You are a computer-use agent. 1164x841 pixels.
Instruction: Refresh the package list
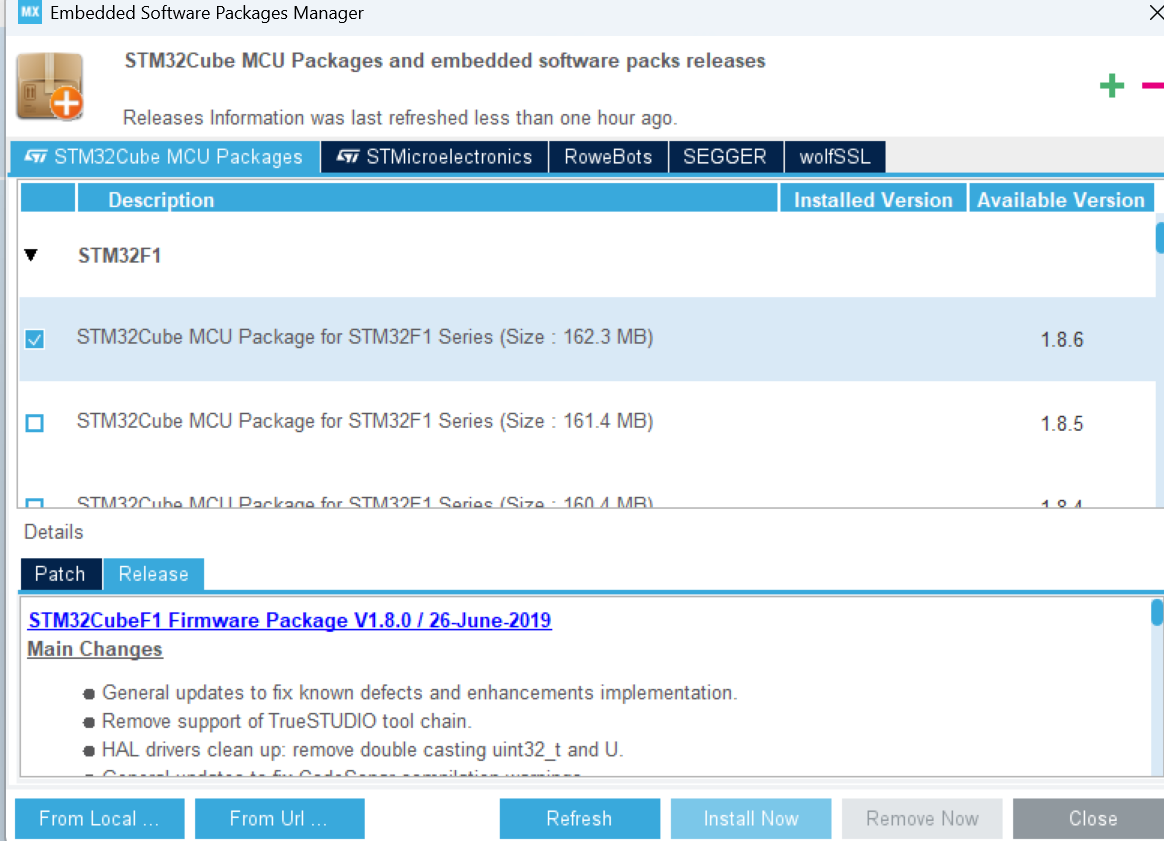(579, 819)
